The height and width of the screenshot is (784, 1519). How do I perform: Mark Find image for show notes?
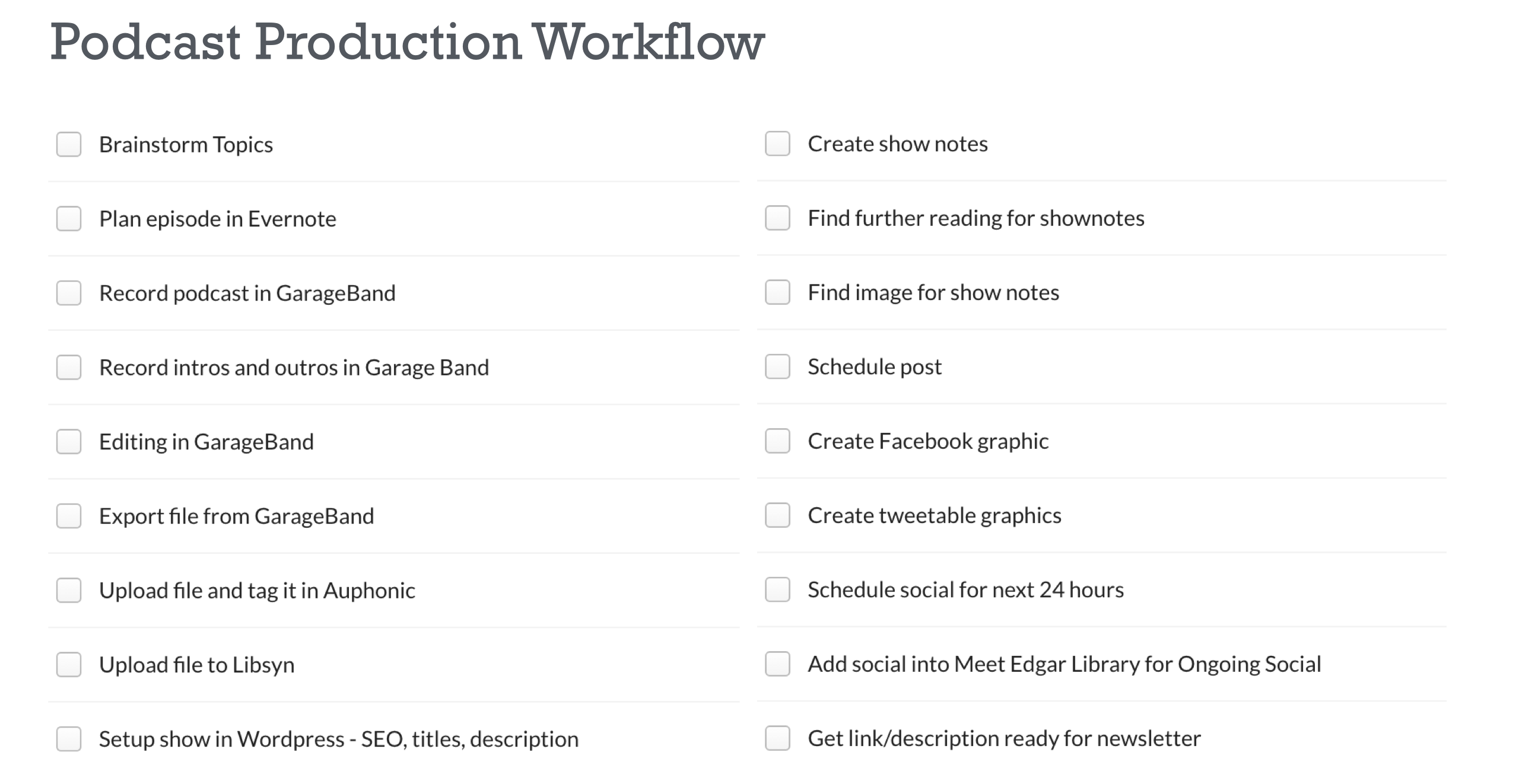[x=777, y=292]
